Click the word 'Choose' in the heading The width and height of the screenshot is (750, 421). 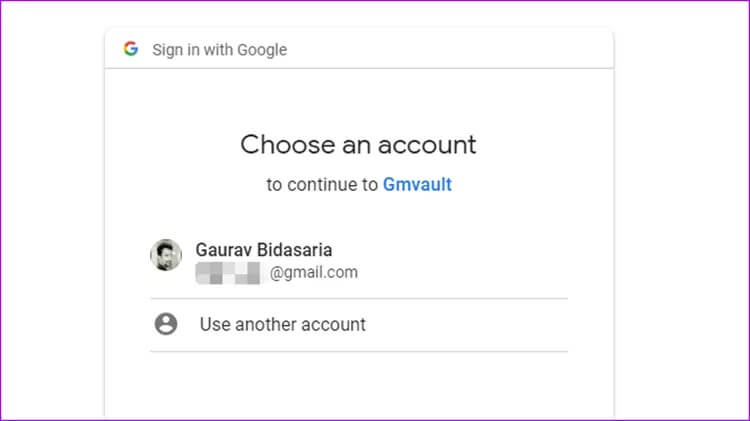[x=288, y=144]
